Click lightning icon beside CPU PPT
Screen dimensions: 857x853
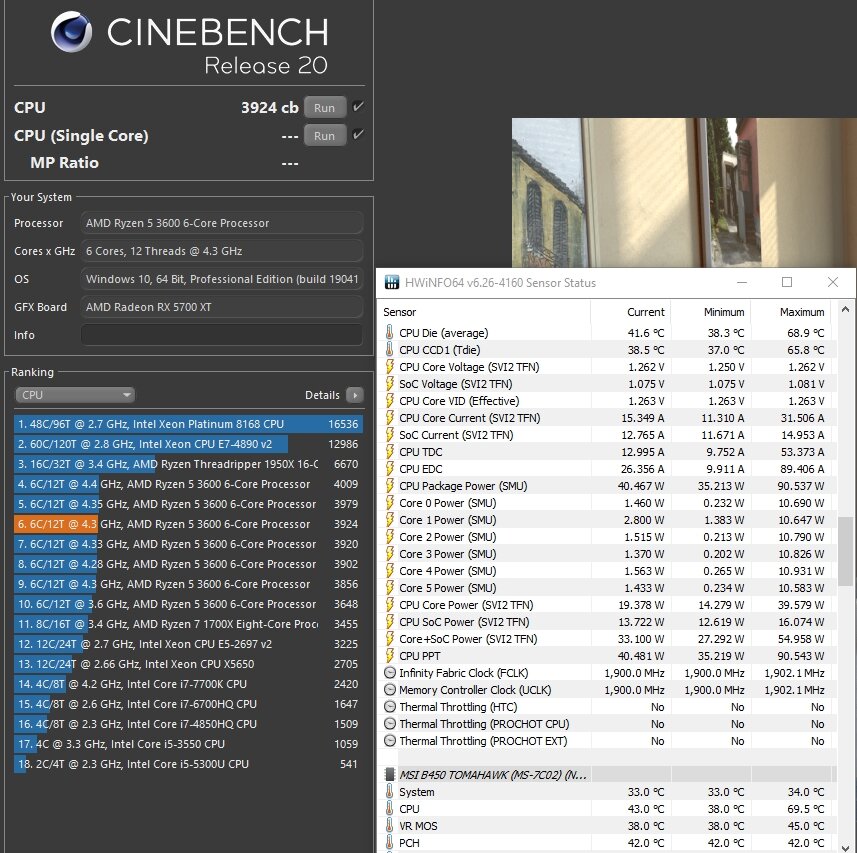390,656
